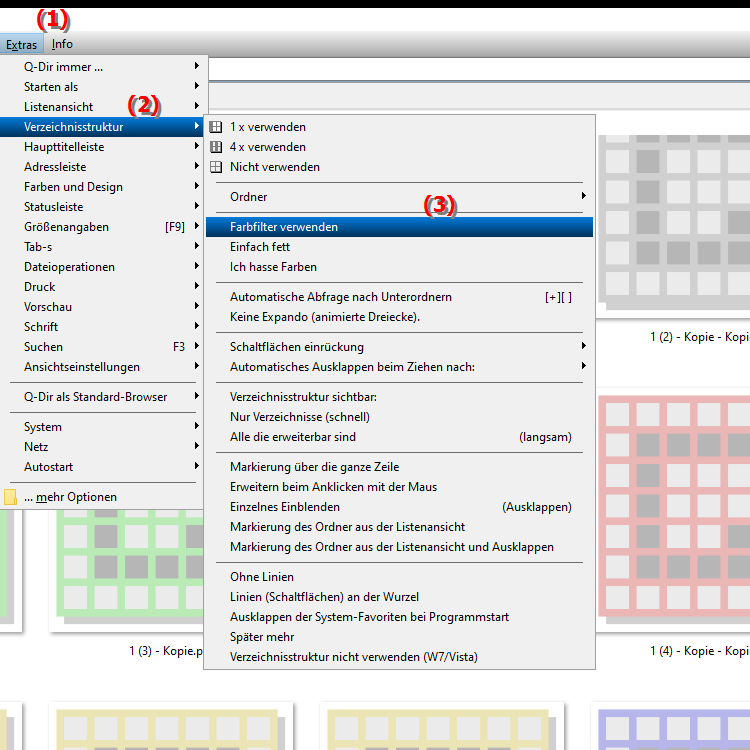Open the Suchen F3 submenu

(x=101, y=347)
